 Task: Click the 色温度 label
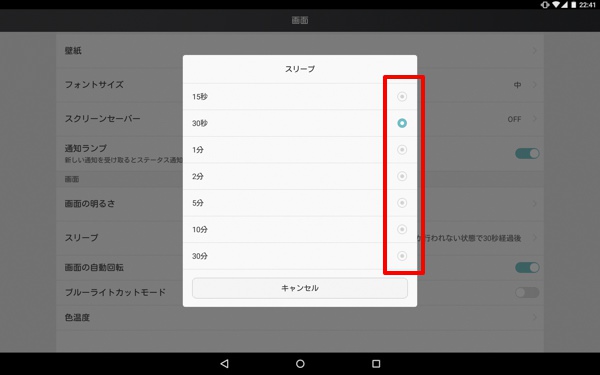77,317
